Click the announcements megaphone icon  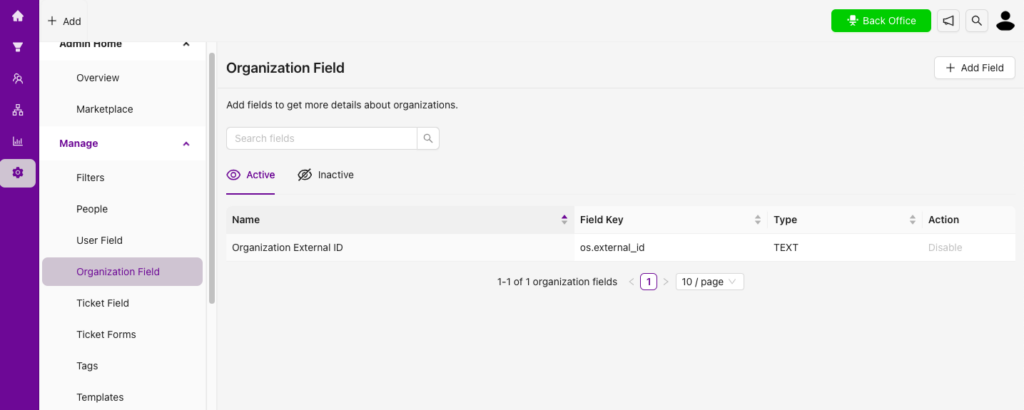[x=948, y=21]
